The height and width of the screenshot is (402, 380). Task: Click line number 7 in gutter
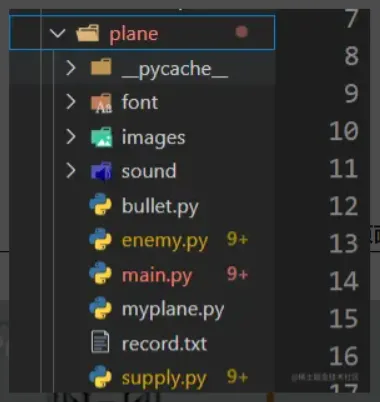(352, 18)
